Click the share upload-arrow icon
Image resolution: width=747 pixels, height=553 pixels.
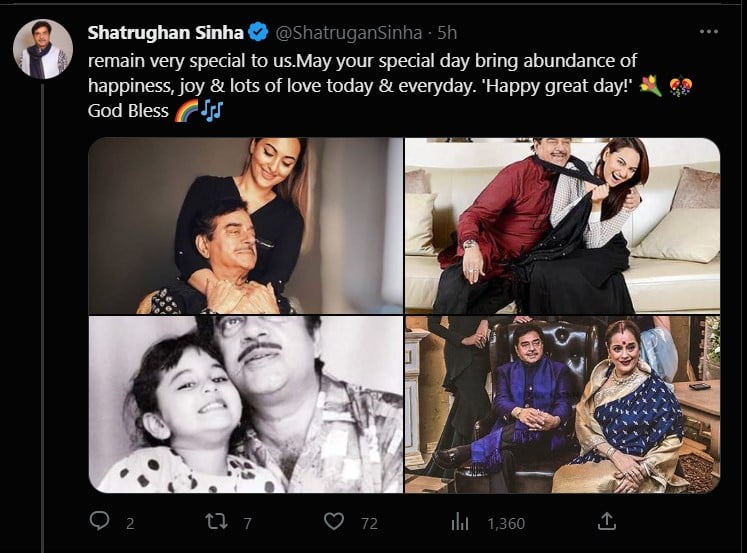[606, 521]
